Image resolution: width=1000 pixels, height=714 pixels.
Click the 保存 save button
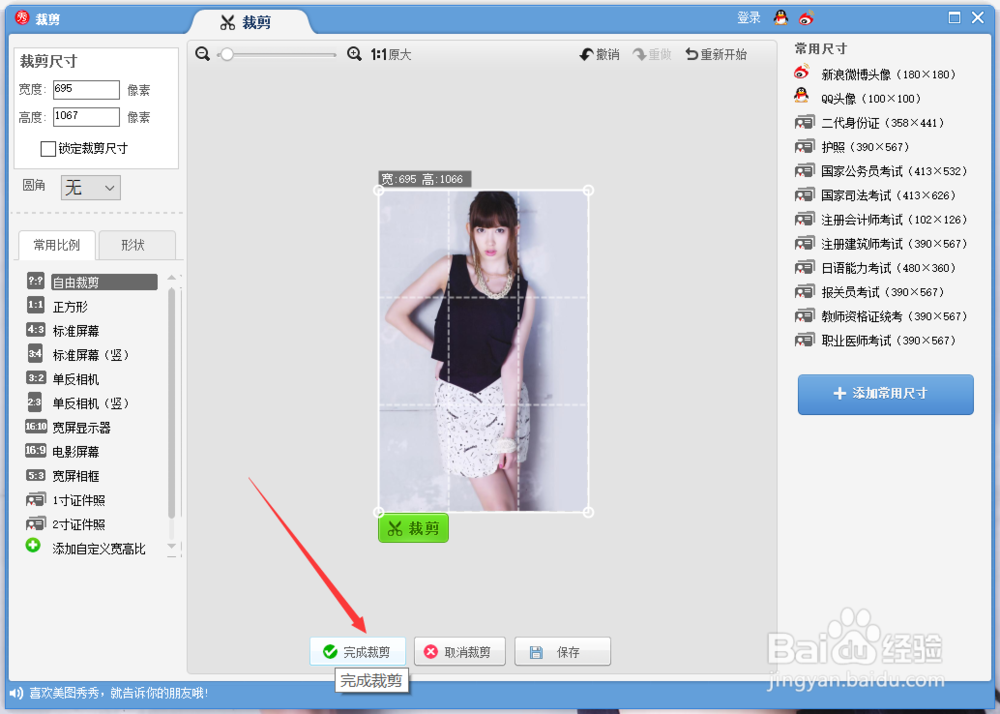pos(562,652)
